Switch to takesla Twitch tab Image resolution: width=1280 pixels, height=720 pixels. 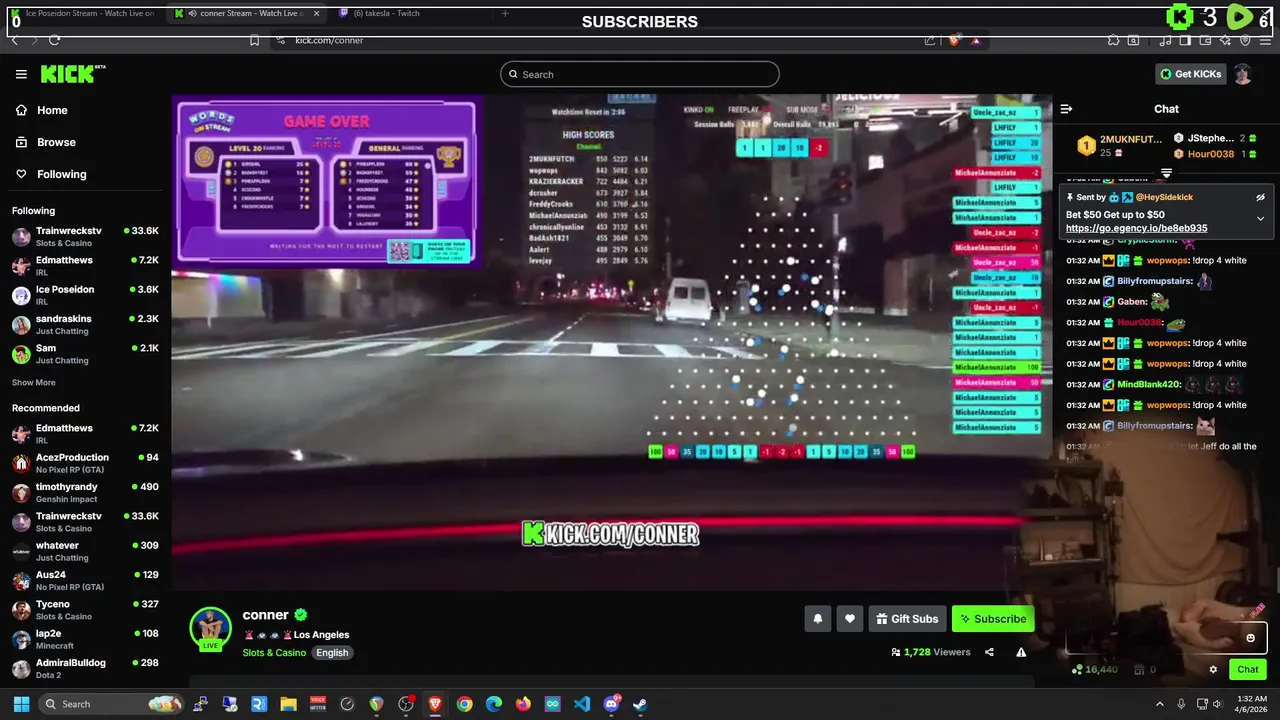400,13
